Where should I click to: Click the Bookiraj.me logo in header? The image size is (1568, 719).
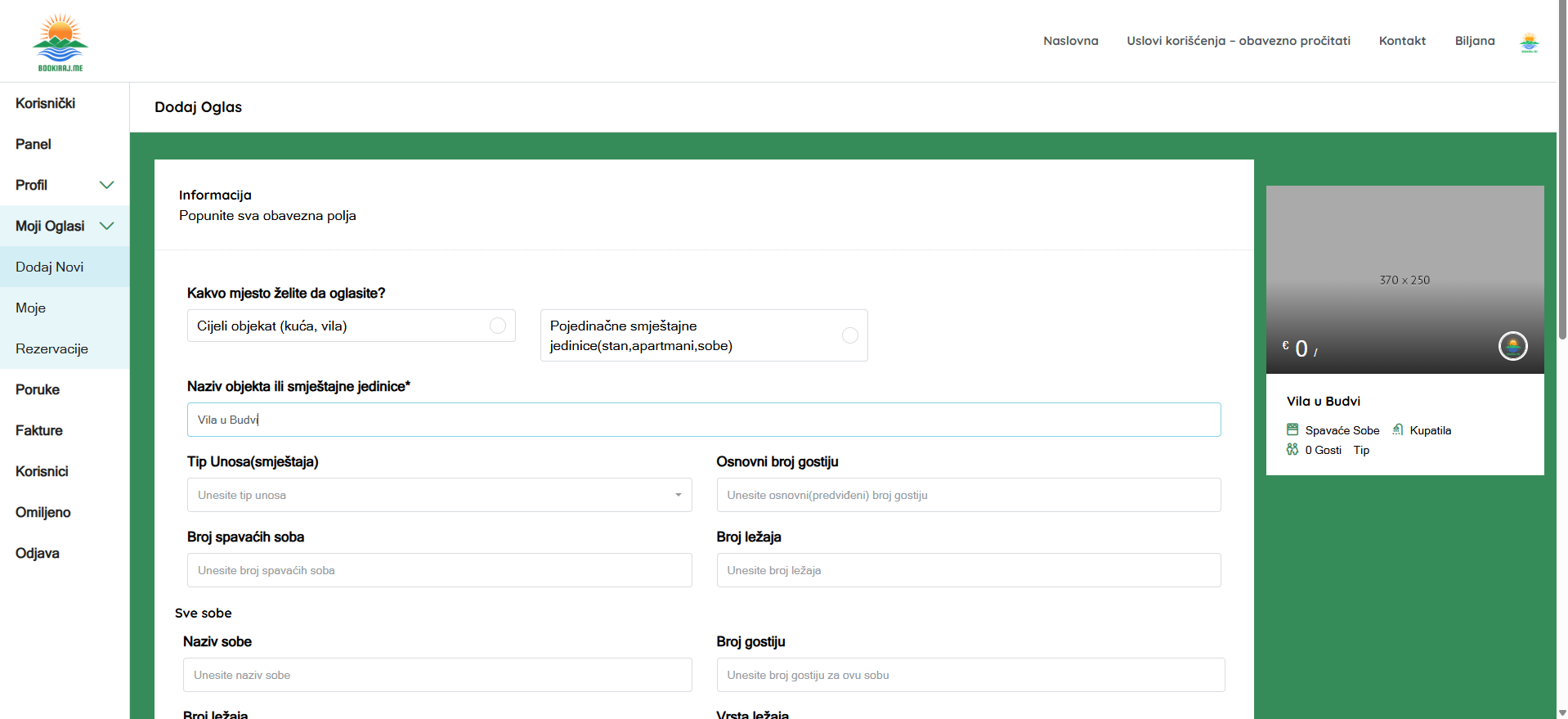60,43
